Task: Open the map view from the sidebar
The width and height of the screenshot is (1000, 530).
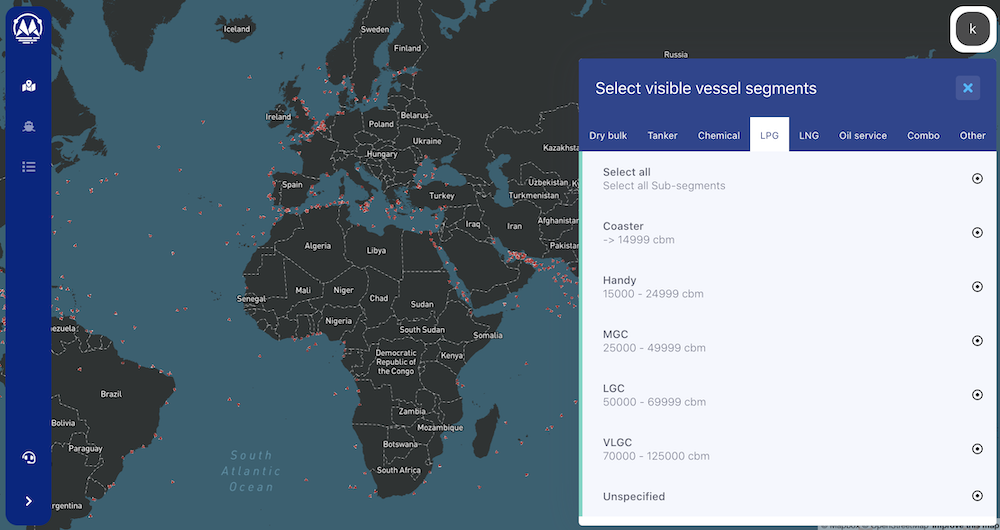Action: (29, 86)
